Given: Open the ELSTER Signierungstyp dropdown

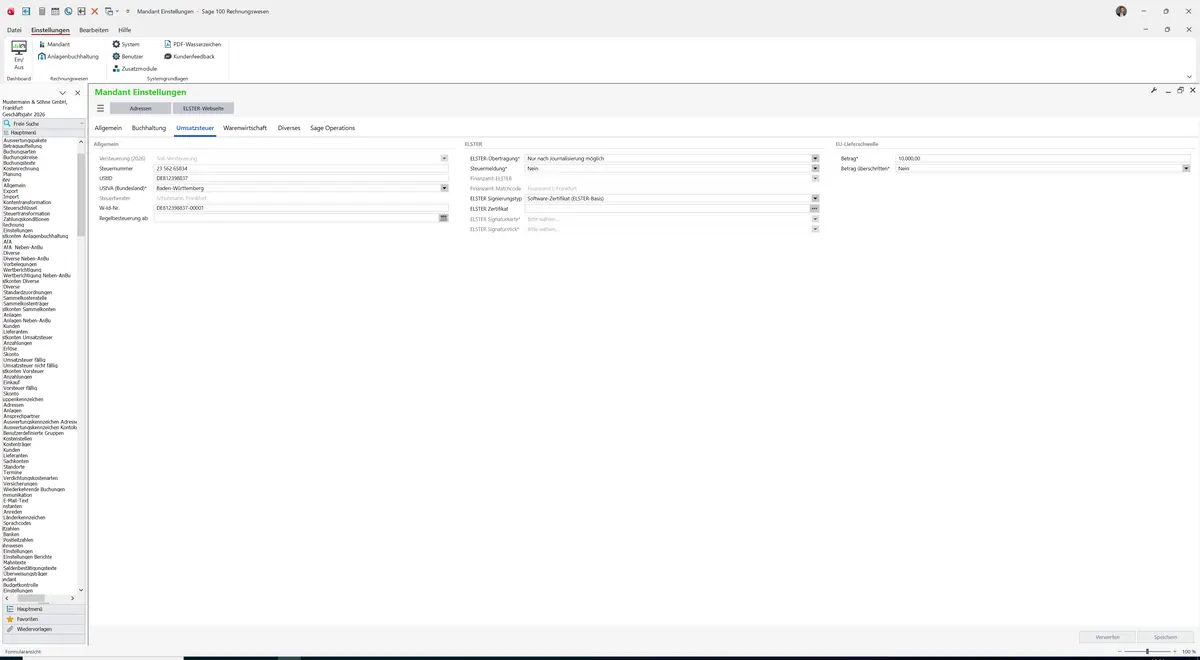Looking at the screenshot, I should click(x=815, y=198).
